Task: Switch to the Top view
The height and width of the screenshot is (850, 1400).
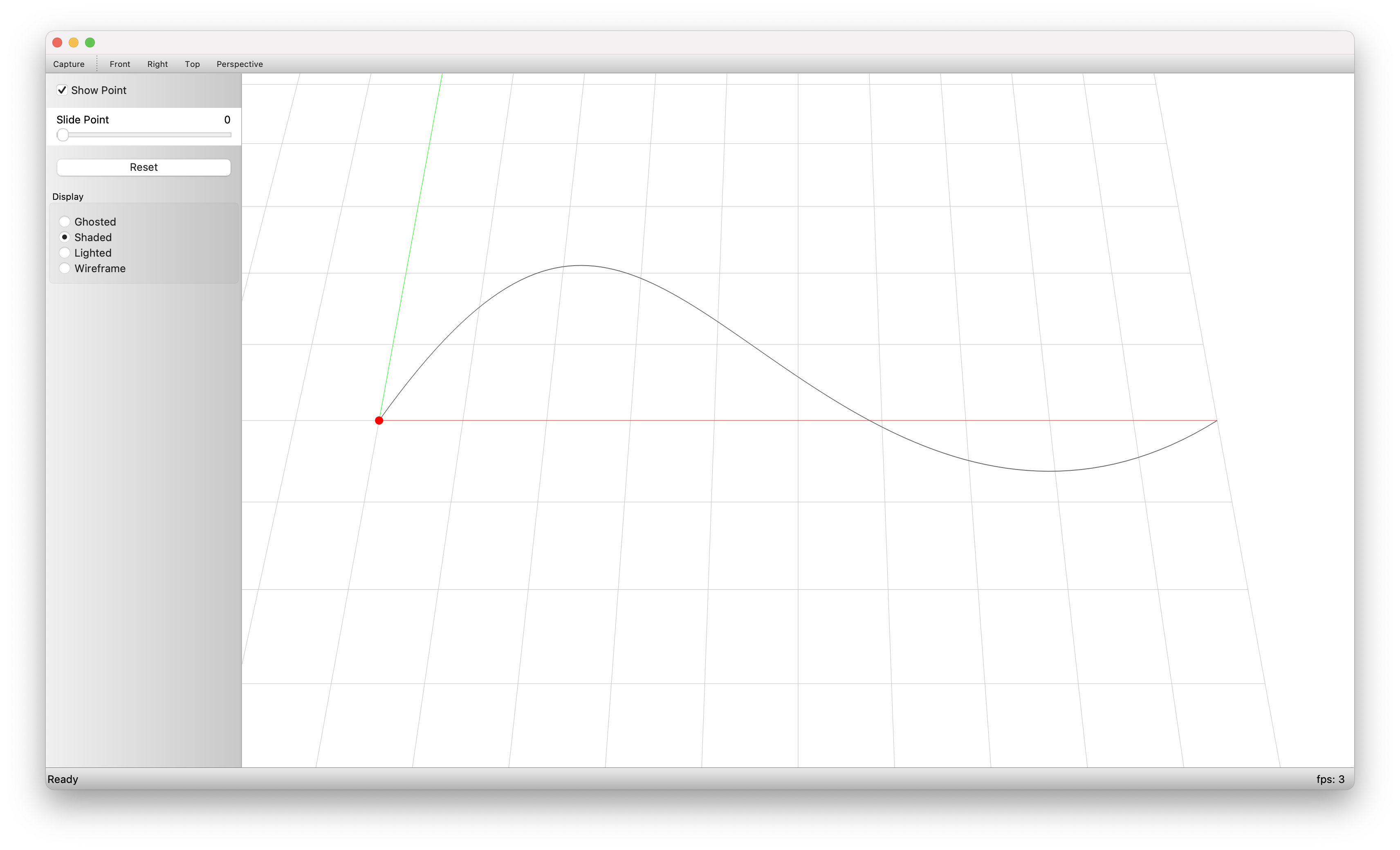Action: tap(192, 64)
